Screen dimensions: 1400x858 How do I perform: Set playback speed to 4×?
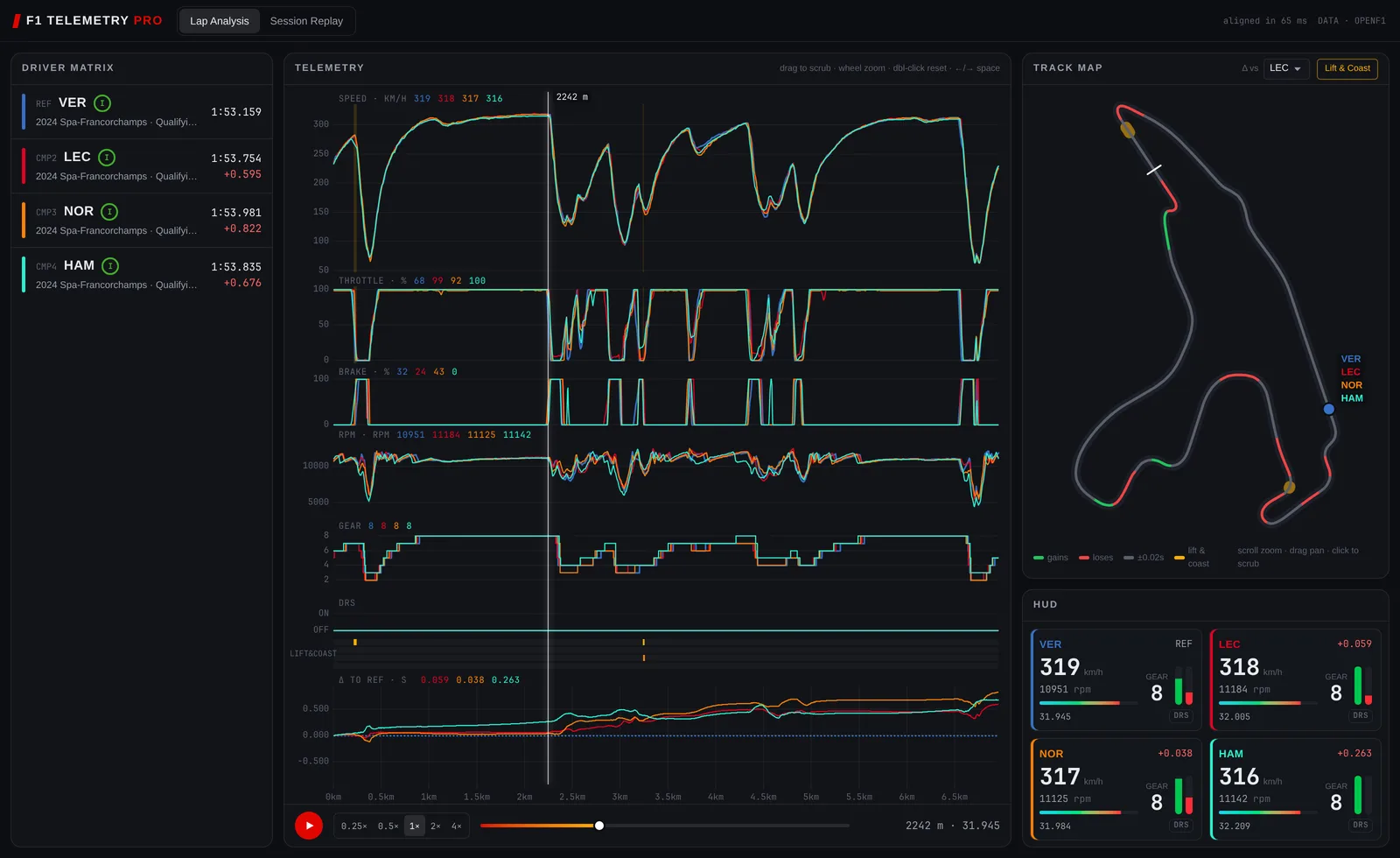click(x=457, y=826)
